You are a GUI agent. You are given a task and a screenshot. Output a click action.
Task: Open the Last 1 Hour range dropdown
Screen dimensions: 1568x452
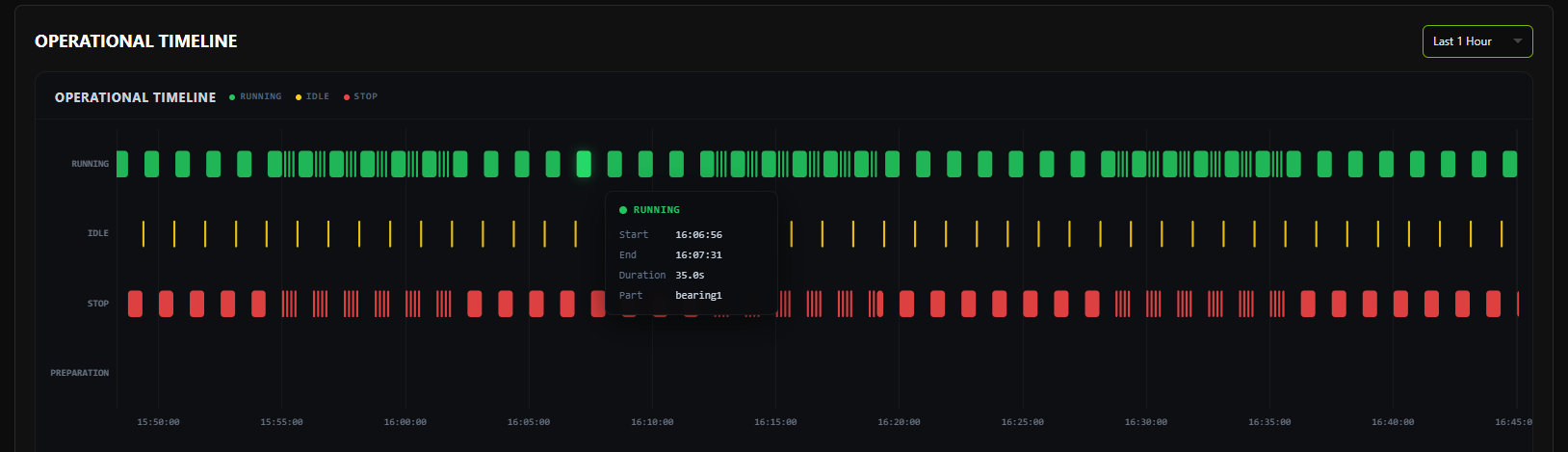point(1477,41)
